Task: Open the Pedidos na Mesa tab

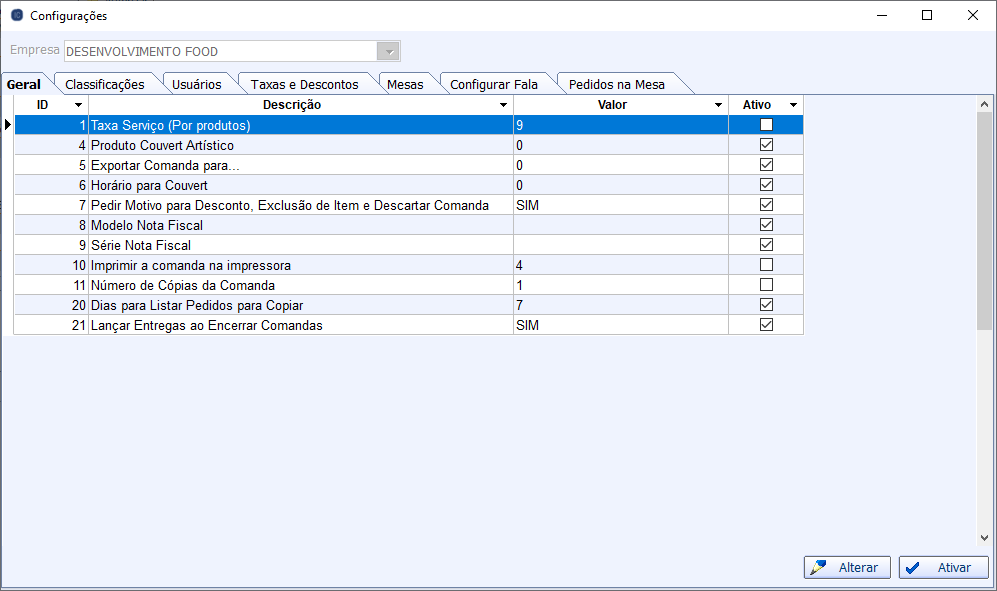Action: pos(616,84)
